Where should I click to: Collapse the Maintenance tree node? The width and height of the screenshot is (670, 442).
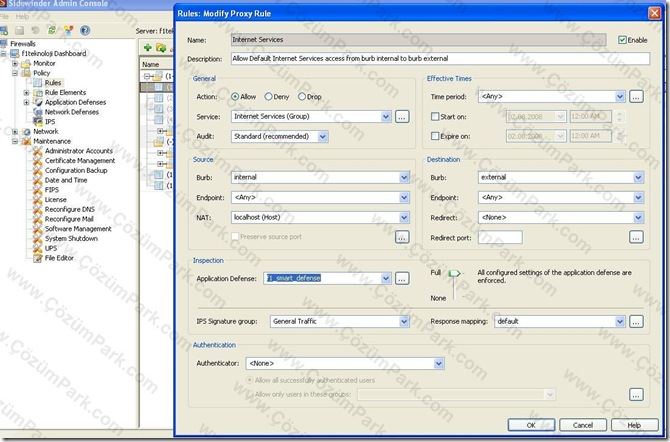click(15, 141)
